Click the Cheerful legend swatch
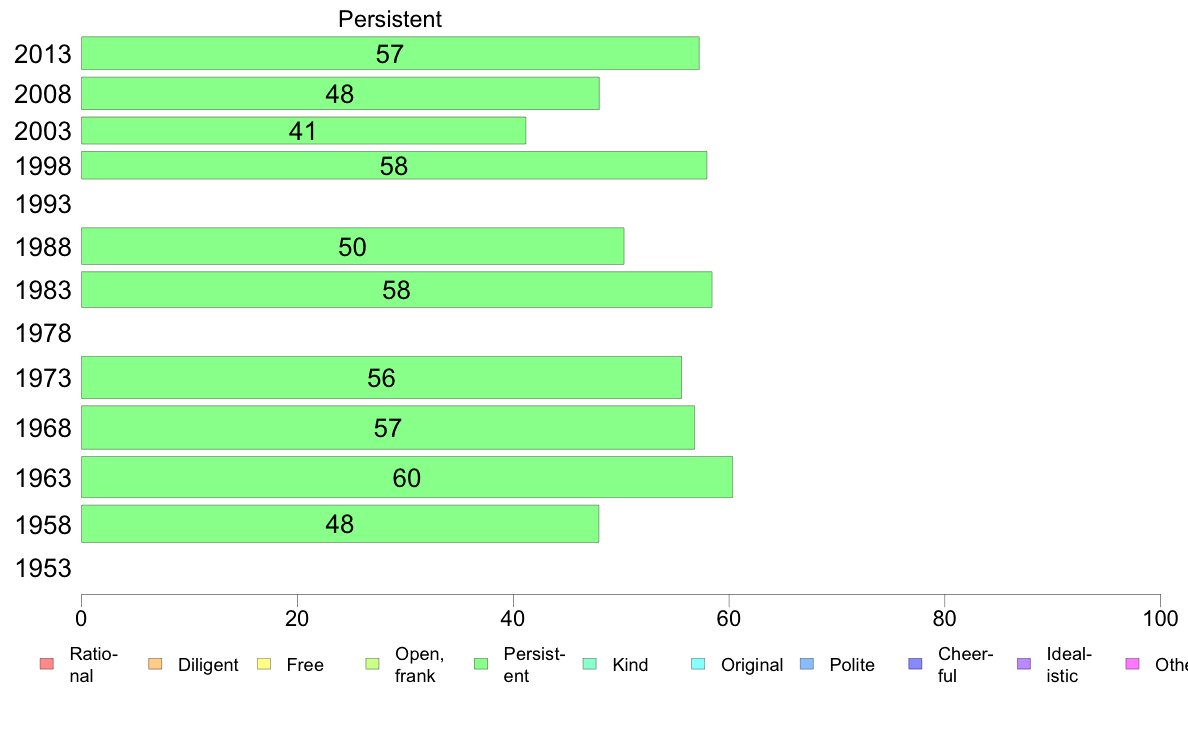The width and height of the screenshot is (1188, 736). pyautogui.click(x=915, y=664)
